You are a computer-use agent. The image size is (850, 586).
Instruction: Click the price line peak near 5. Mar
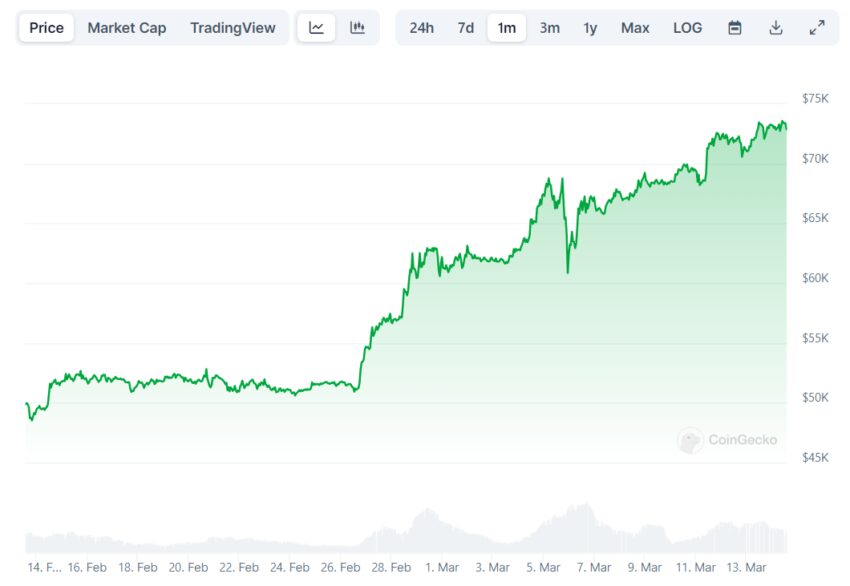(548, 180)
